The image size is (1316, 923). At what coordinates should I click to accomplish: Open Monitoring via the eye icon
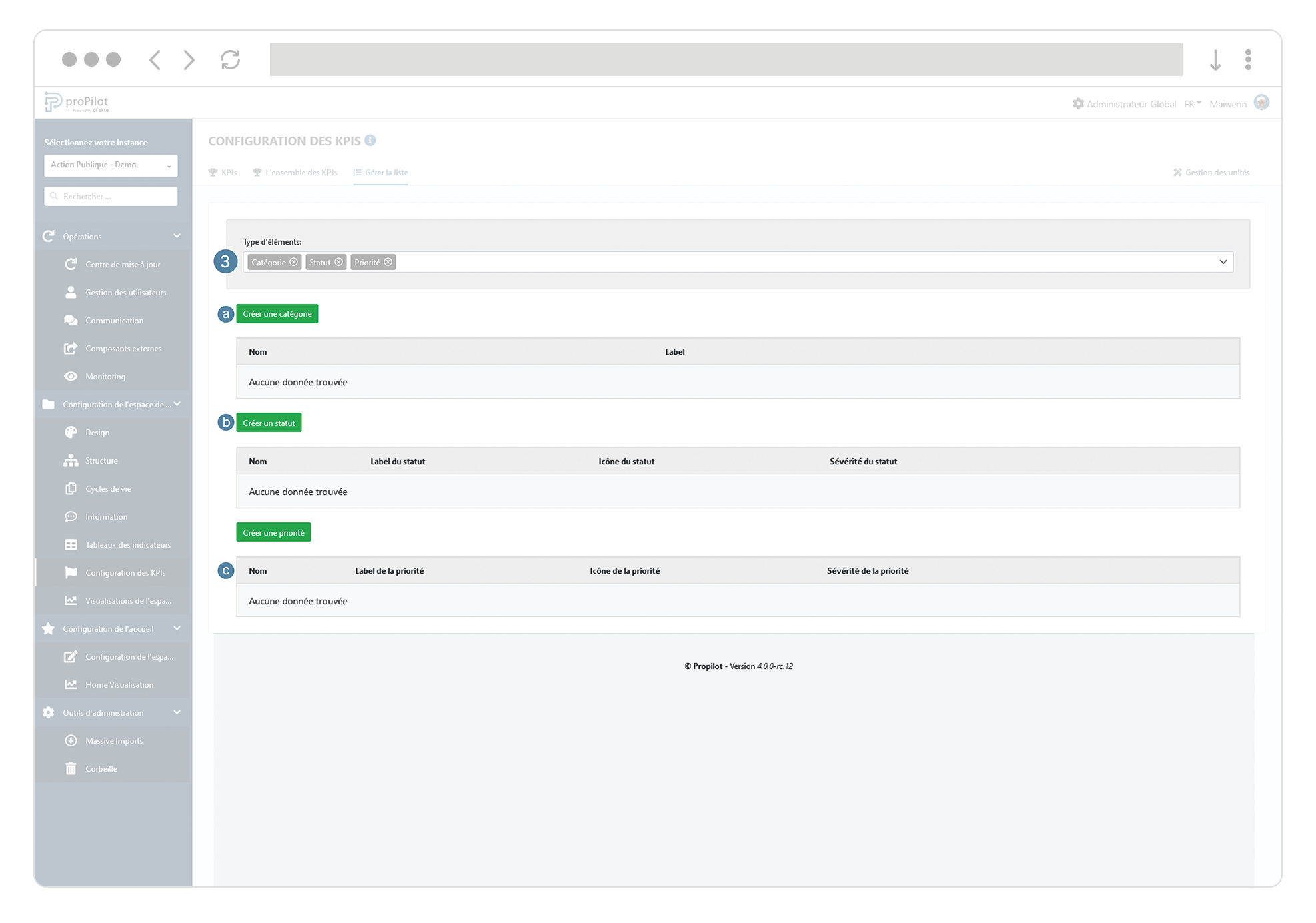pos(71,376)
